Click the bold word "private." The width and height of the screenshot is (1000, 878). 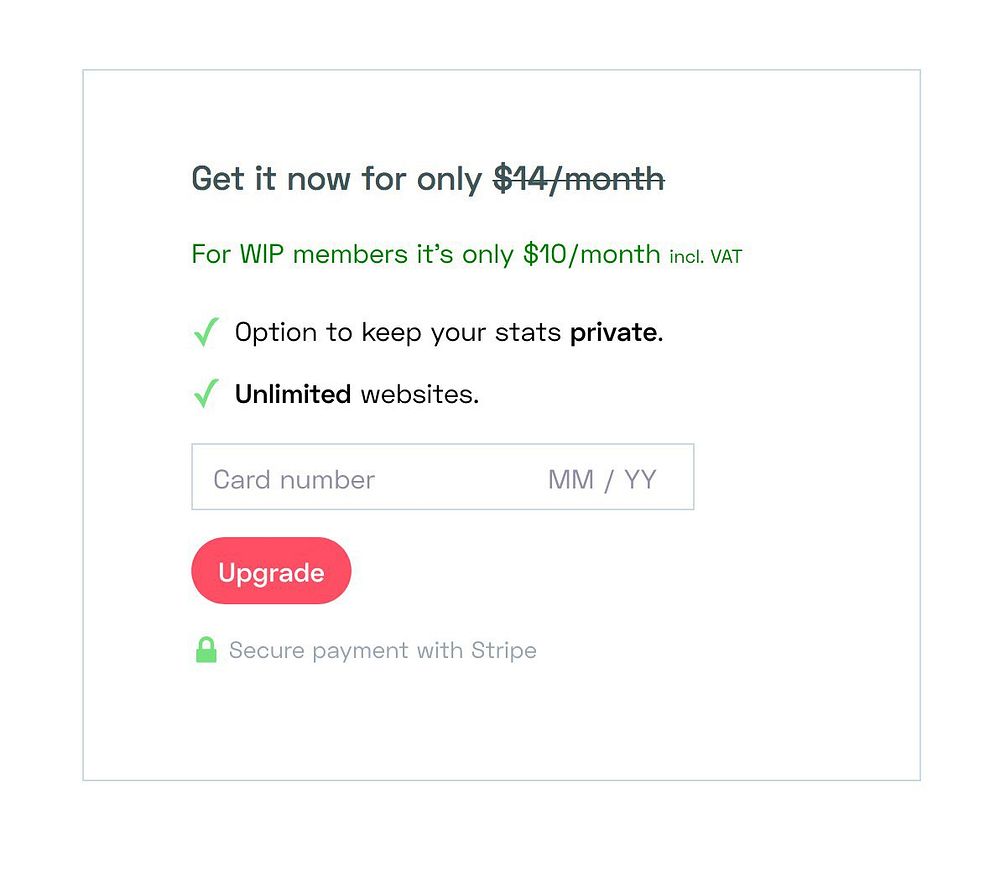pyautogui.click(x=616, y=332)
